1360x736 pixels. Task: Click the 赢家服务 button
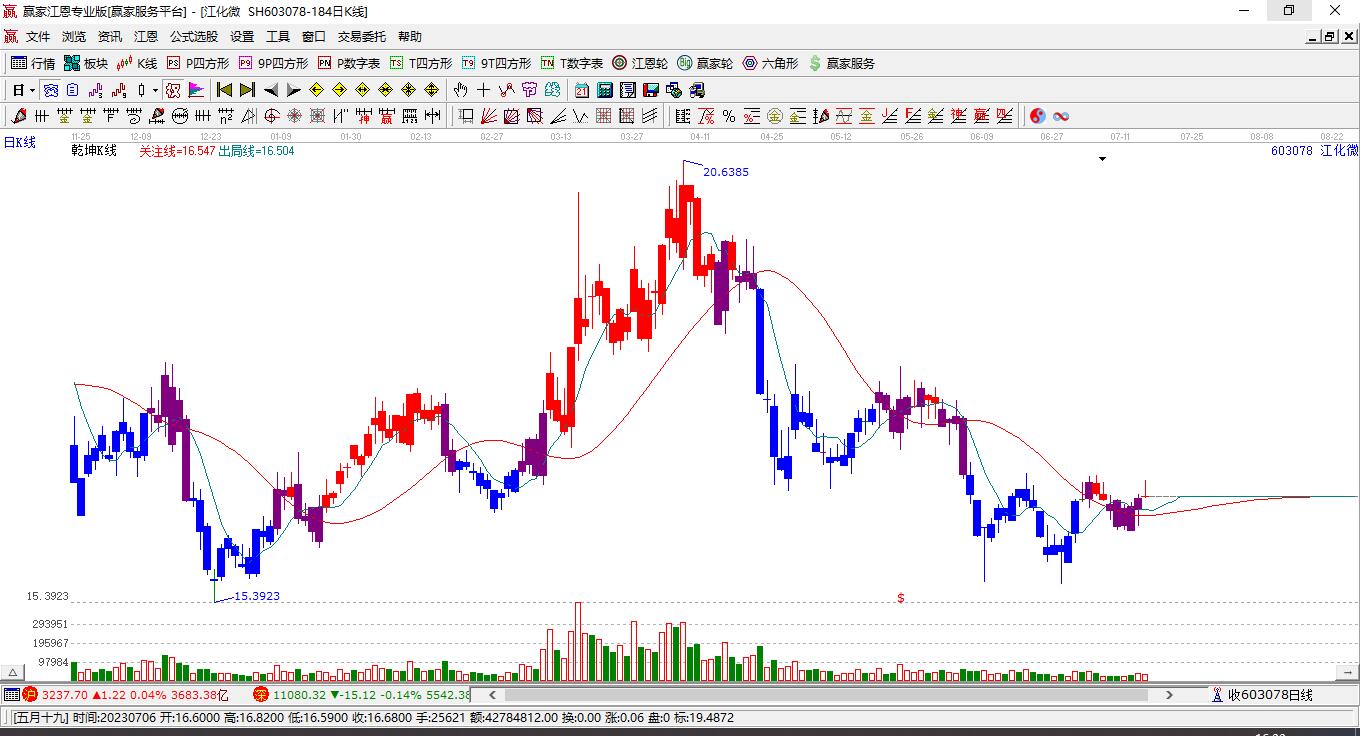[x=841, y=63]
